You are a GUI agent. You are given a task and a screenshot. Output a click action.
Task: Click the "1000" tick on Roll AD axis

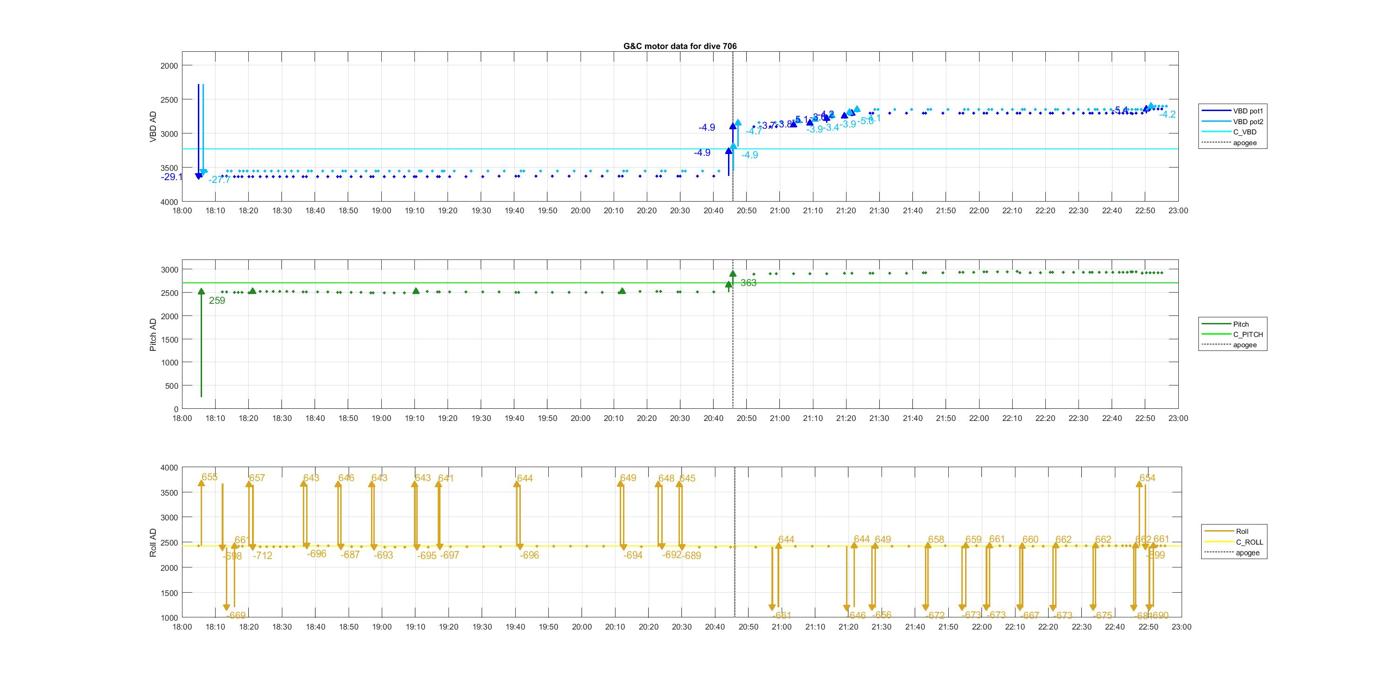(x=169, y=618)
